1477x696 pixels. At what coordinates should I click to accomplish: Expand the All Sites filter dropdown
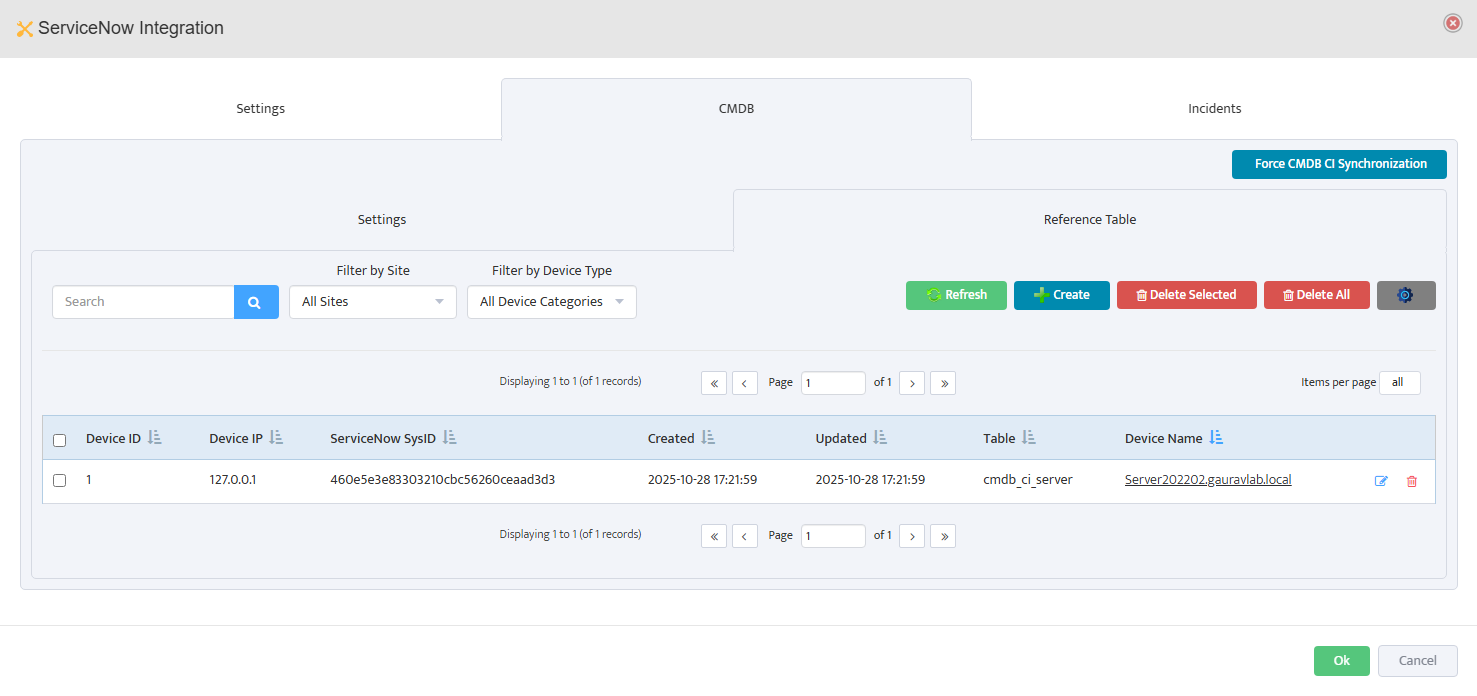(x=372, y=302)
